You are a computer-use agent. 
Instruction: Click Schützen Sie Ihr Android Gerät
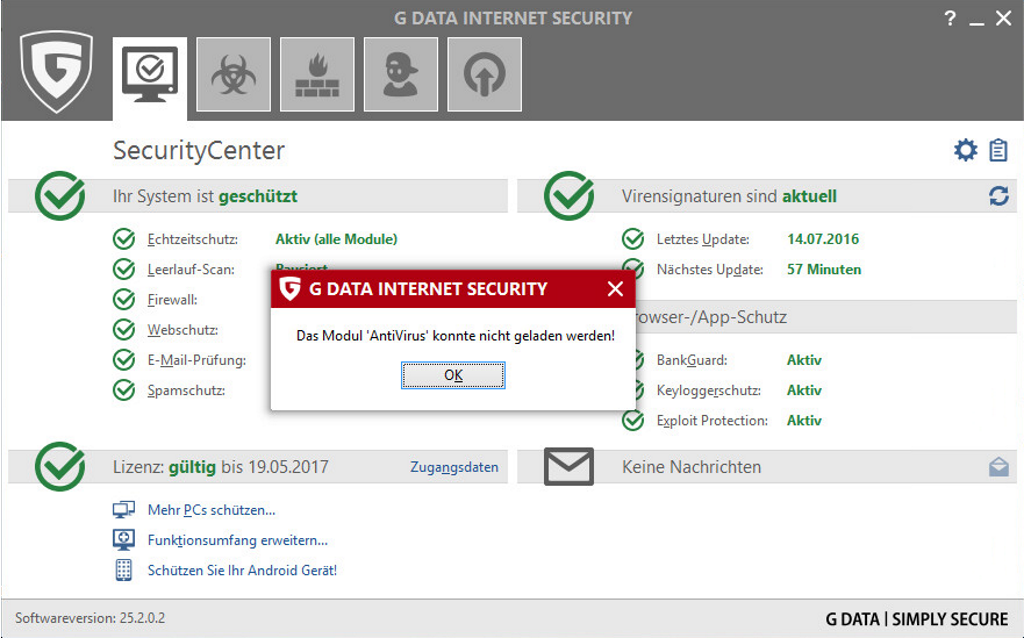click(242, 570)
